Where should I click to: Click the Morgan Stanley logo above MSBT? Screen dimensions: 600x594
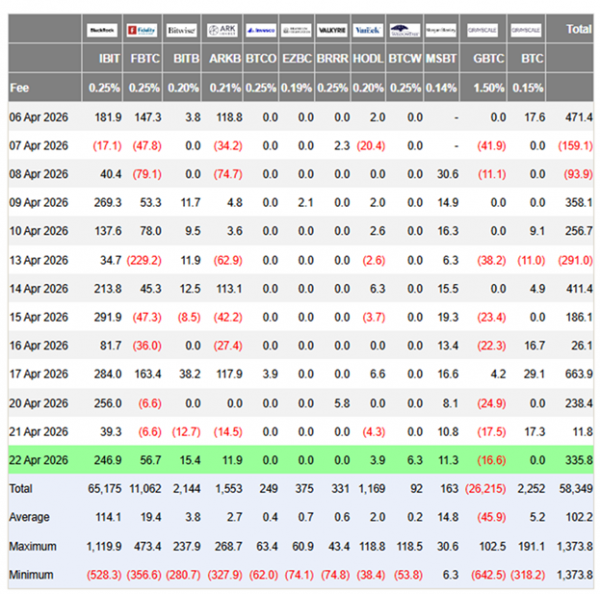[x=441, y=30]
